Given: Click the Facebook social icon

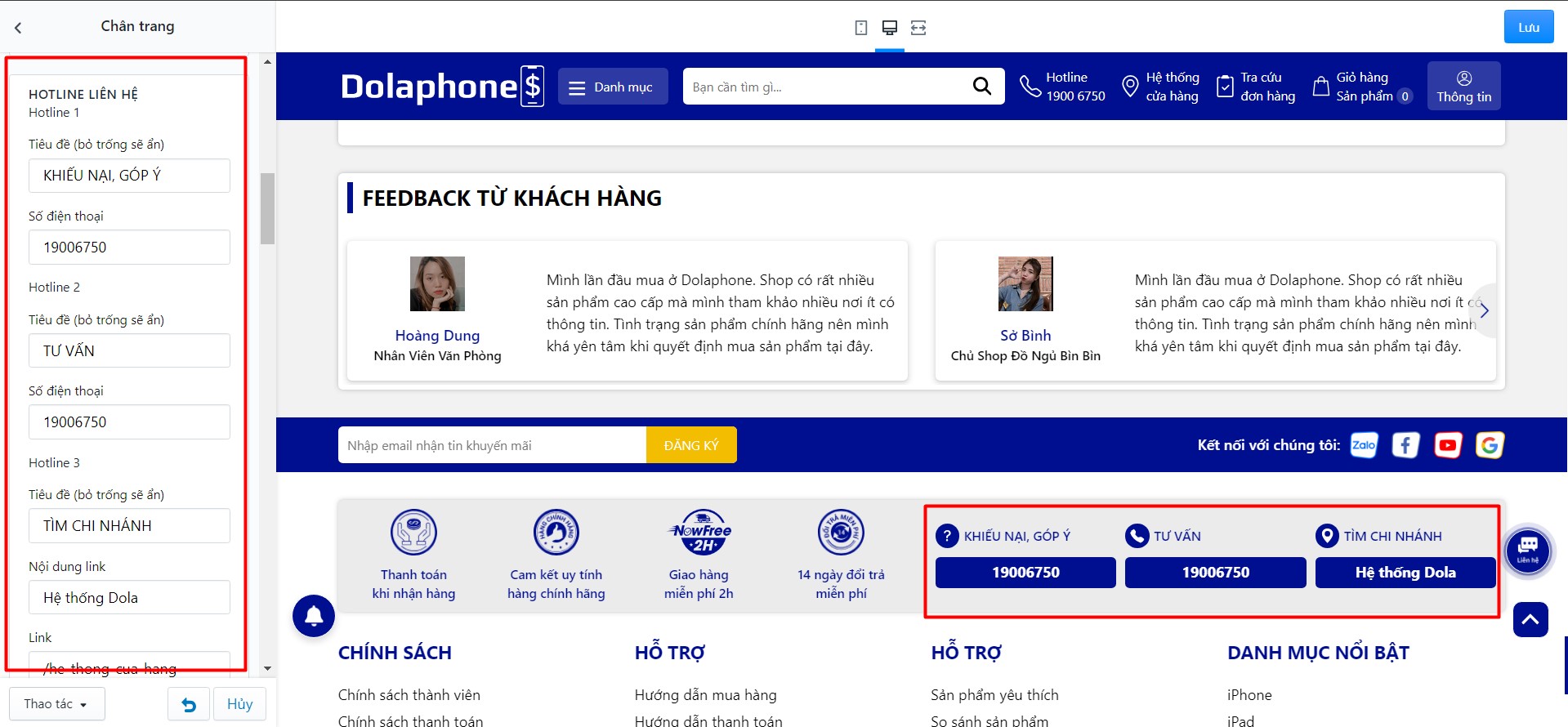Looking at the screenshot, I should 1405,445.
